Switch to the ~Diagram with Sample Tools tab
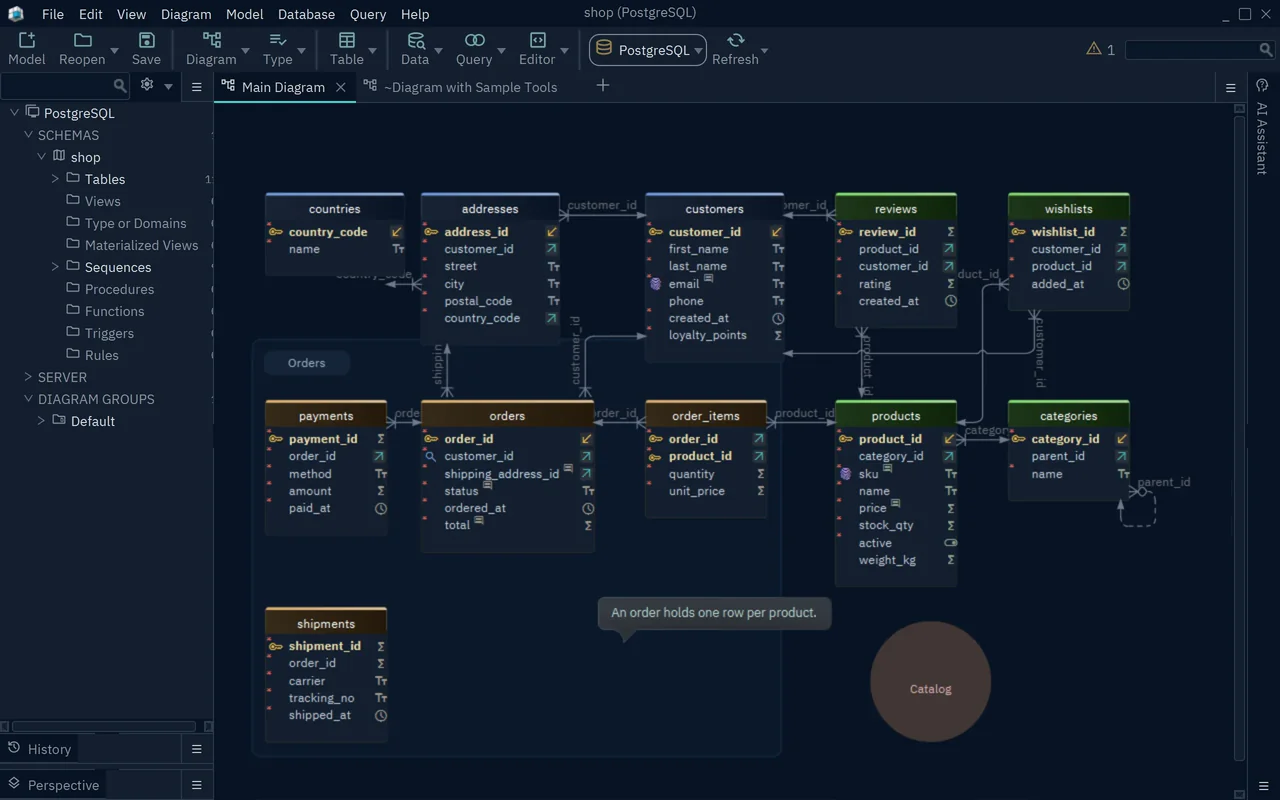Image resolution: width=1280 pixels, height=800 pixels. coord(461,87)
